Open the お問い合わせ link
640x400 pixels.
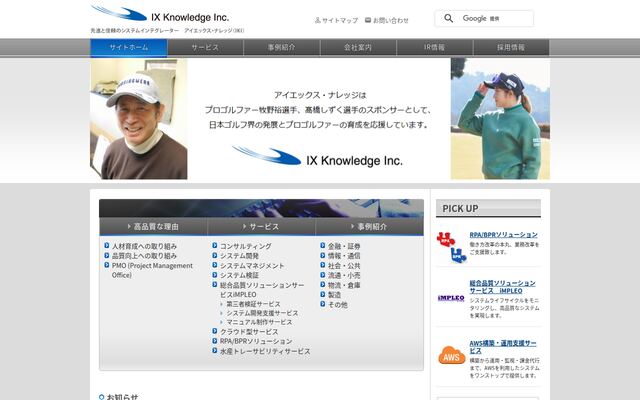pos(390,20)
